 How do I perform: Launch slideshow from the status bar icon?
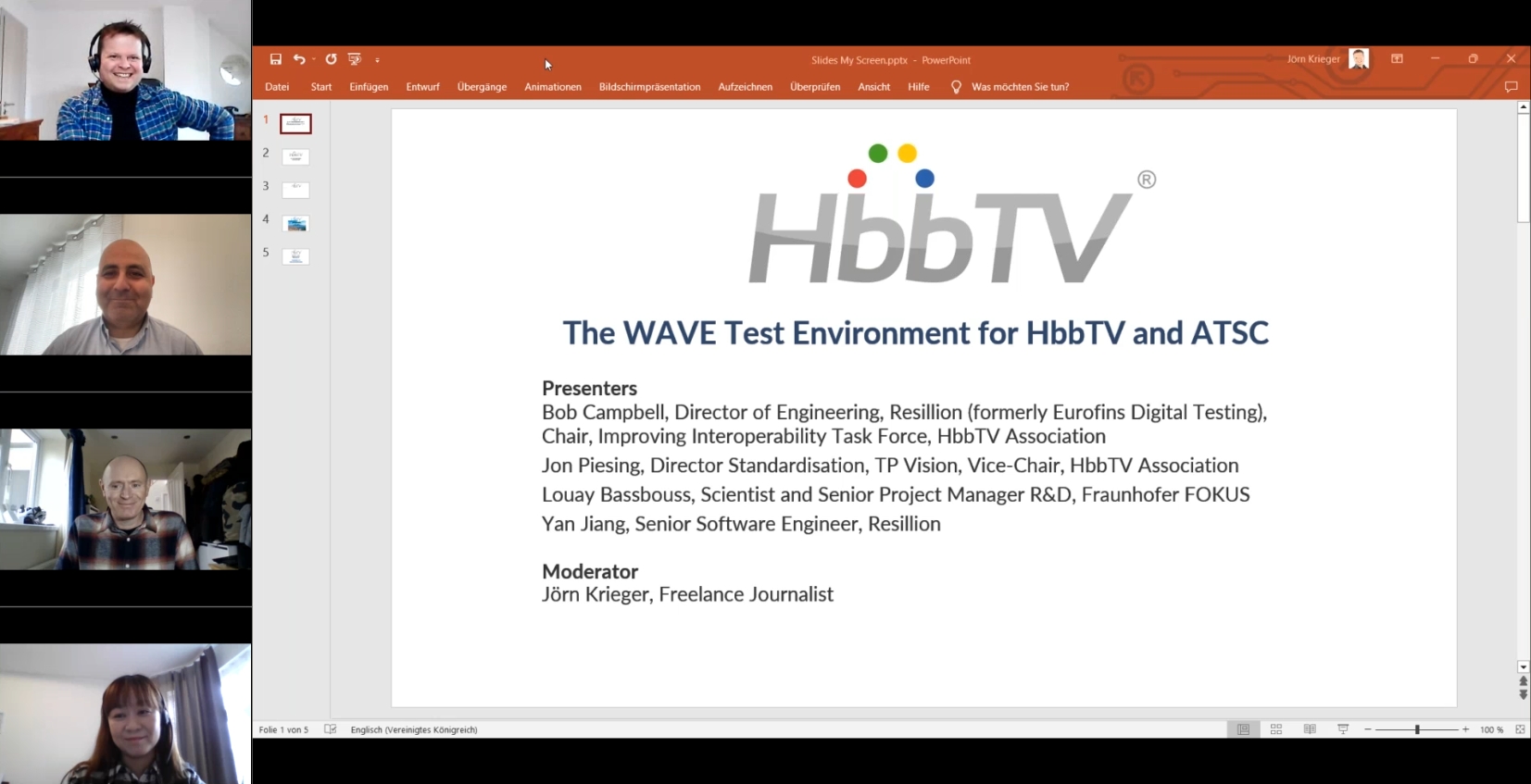pos(1343,729)
